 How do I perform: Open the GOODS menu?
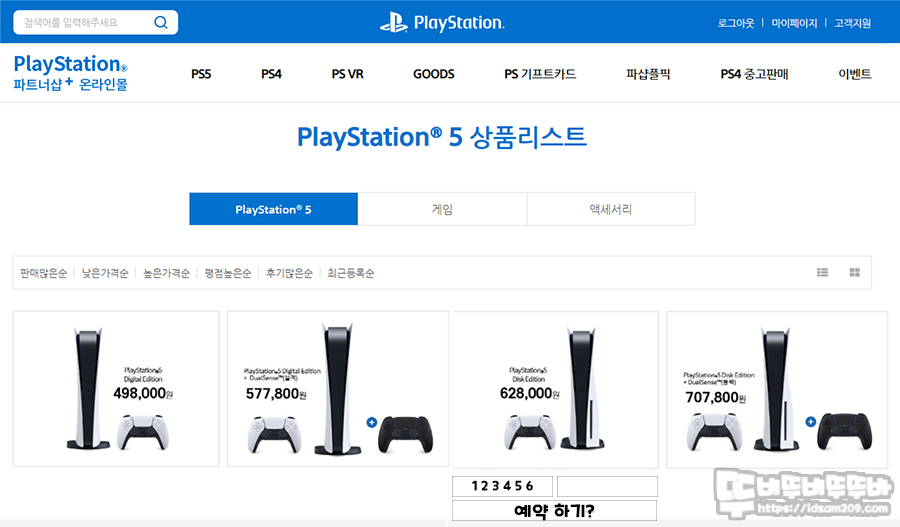[433, 74]
